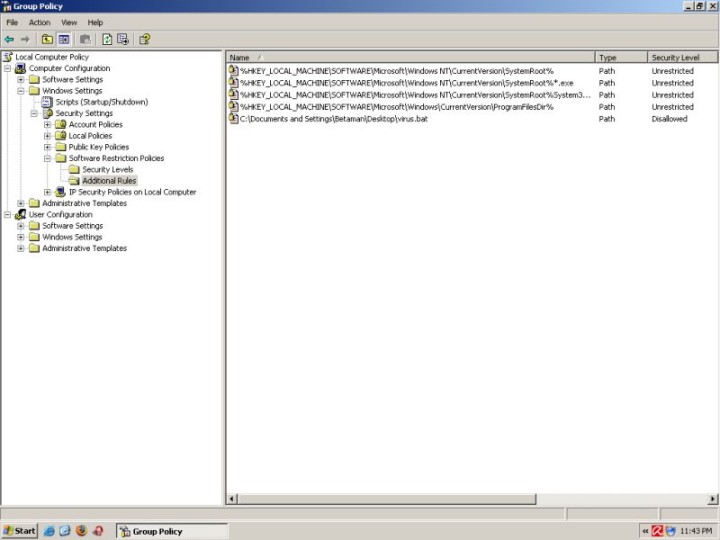The image size is (720, 540).
Task: Expand the Account Policies node
Action: 47,124
